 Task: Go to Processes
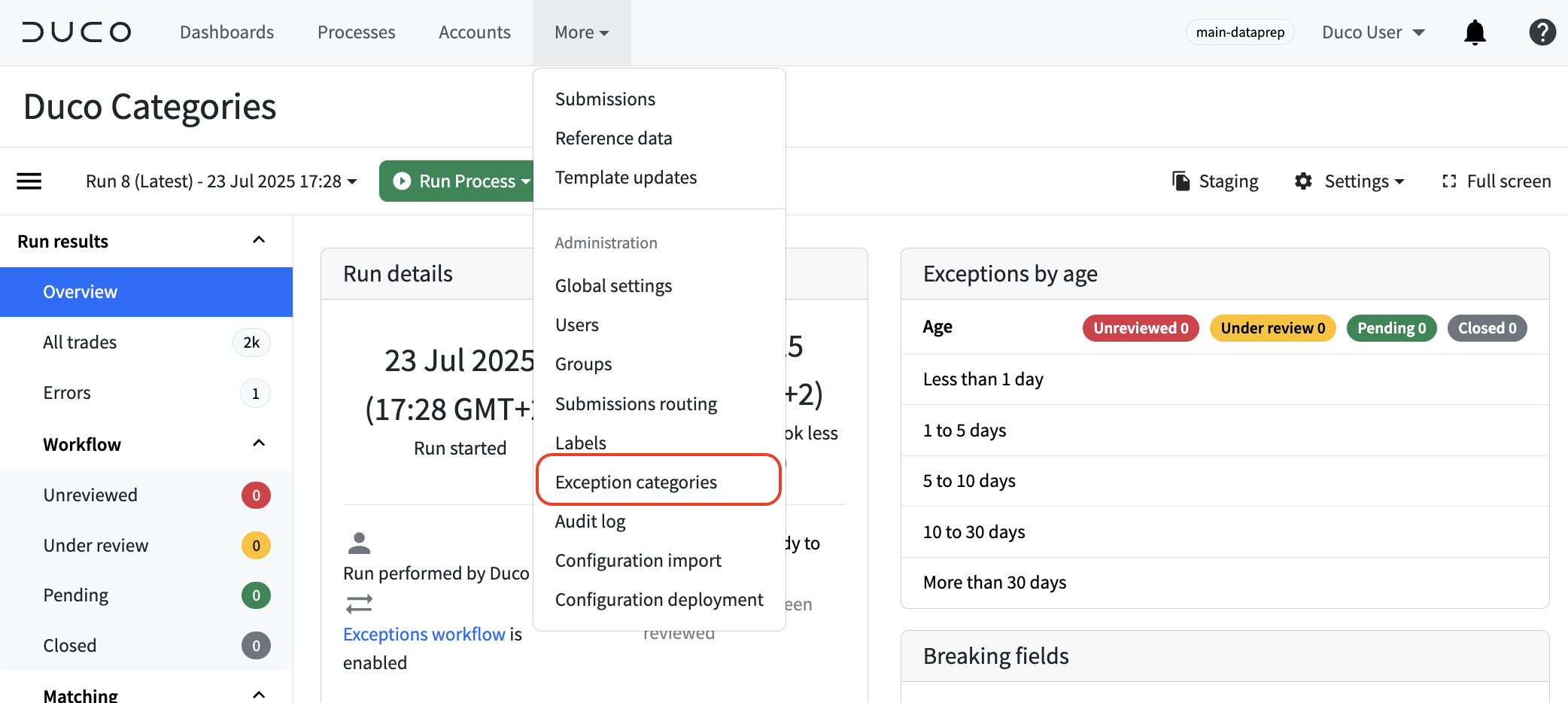(356, 32)
